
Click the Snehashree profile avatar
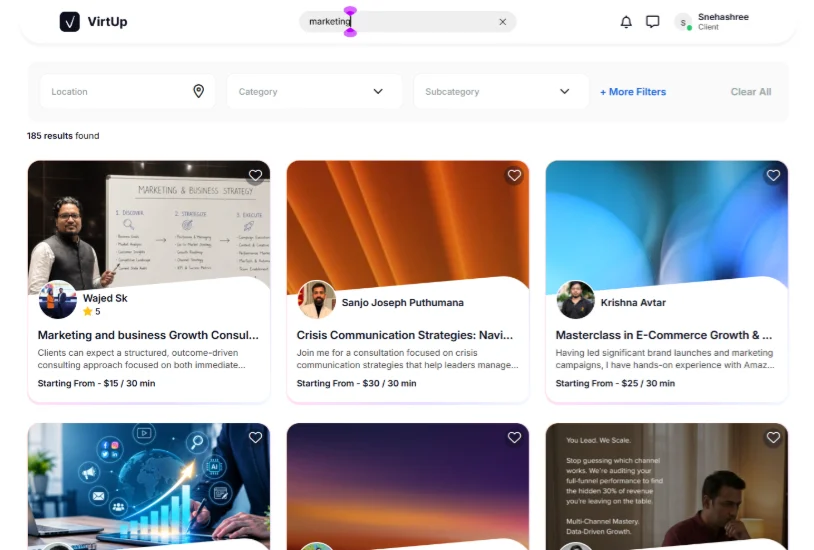[x=683, y=22]
